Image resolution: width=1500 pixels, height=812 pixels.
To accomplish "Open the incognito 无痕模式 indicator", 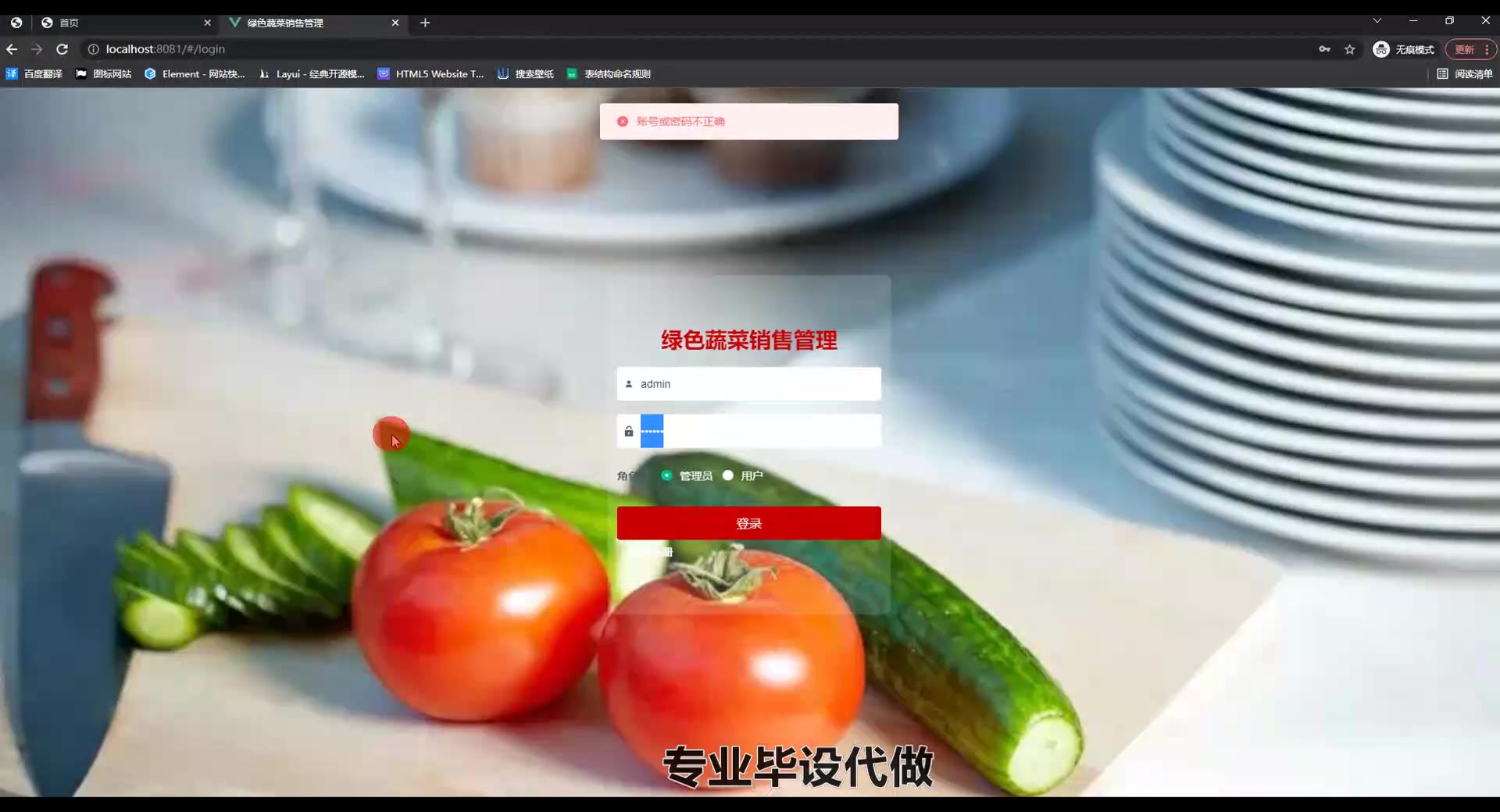I will click(x=1404, y=49).
